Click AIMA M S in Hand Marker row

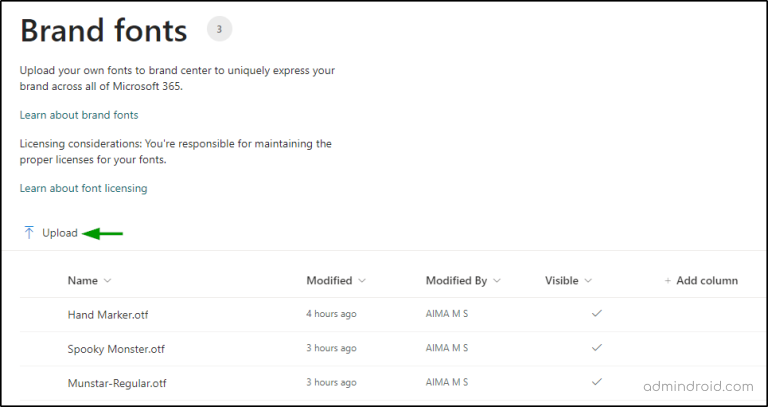(x=447, y=313)
